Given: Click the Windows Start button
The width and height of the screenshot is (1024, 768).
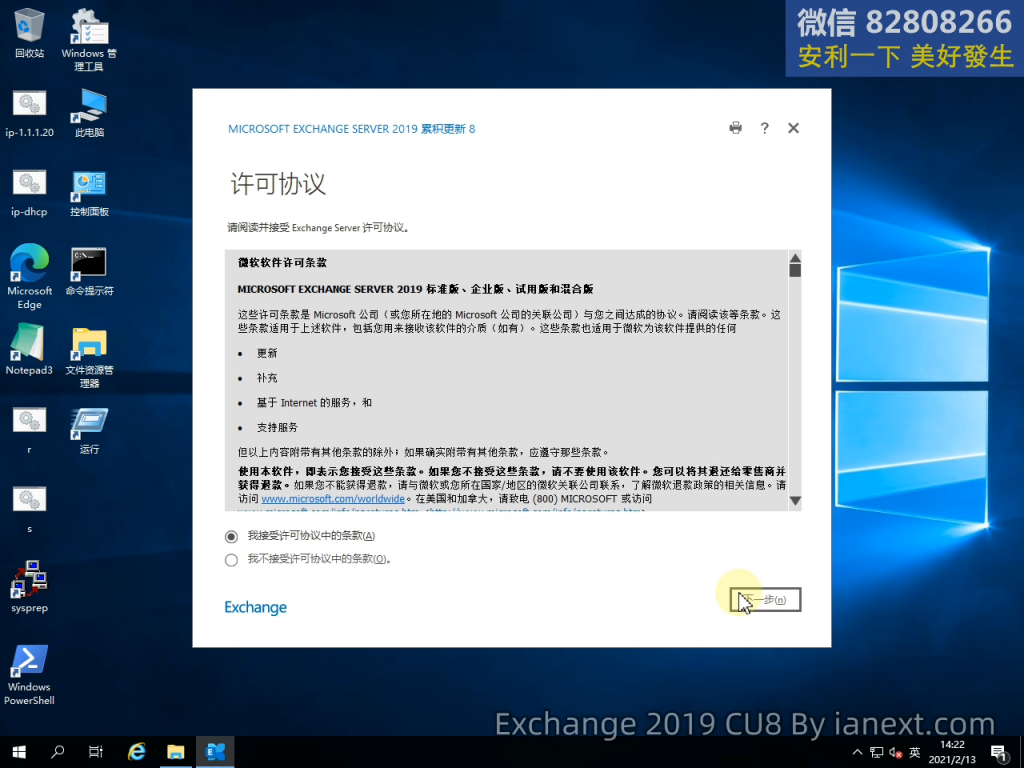Looking at the screenshot, I should (18, 752).
